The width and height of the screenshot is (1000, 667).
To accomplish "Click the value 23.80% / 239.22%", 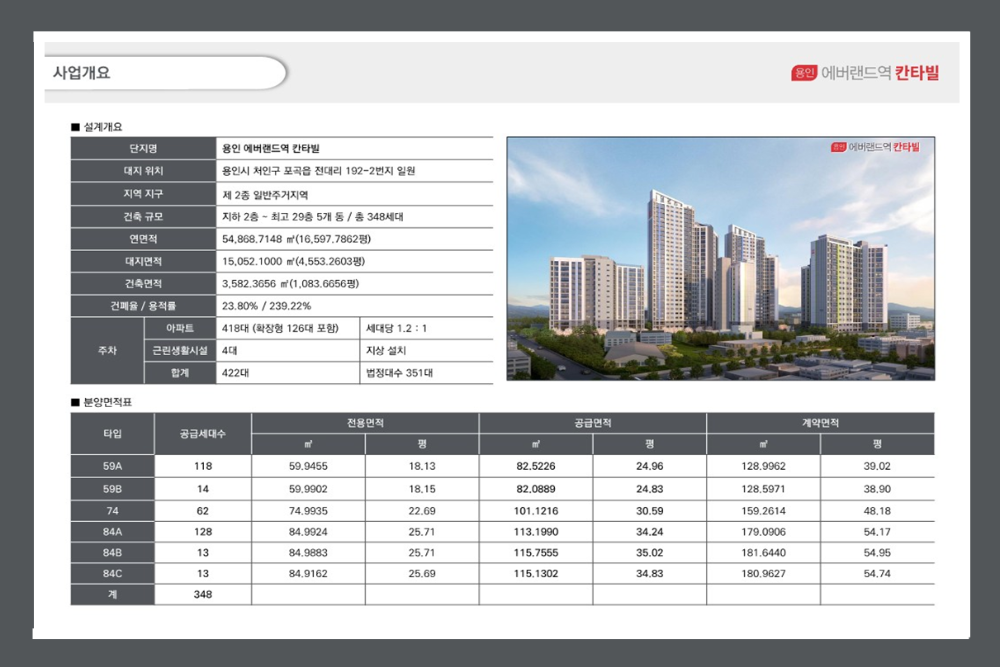I will (267, 306).
